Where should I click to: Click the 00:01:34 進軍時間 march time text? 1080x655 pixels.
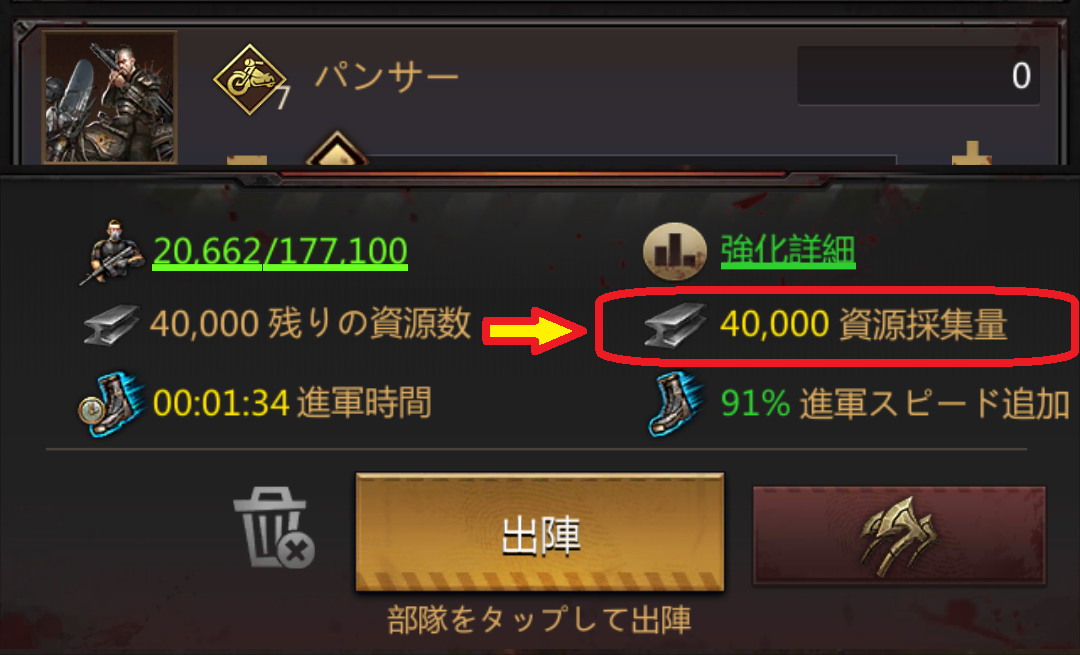click(292, 403)
